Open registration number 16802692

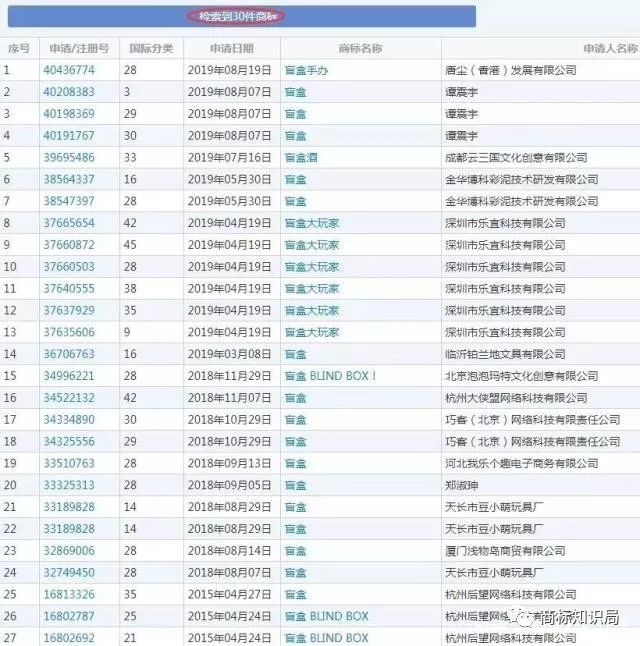pyautogui.click(x=69, y=638)
